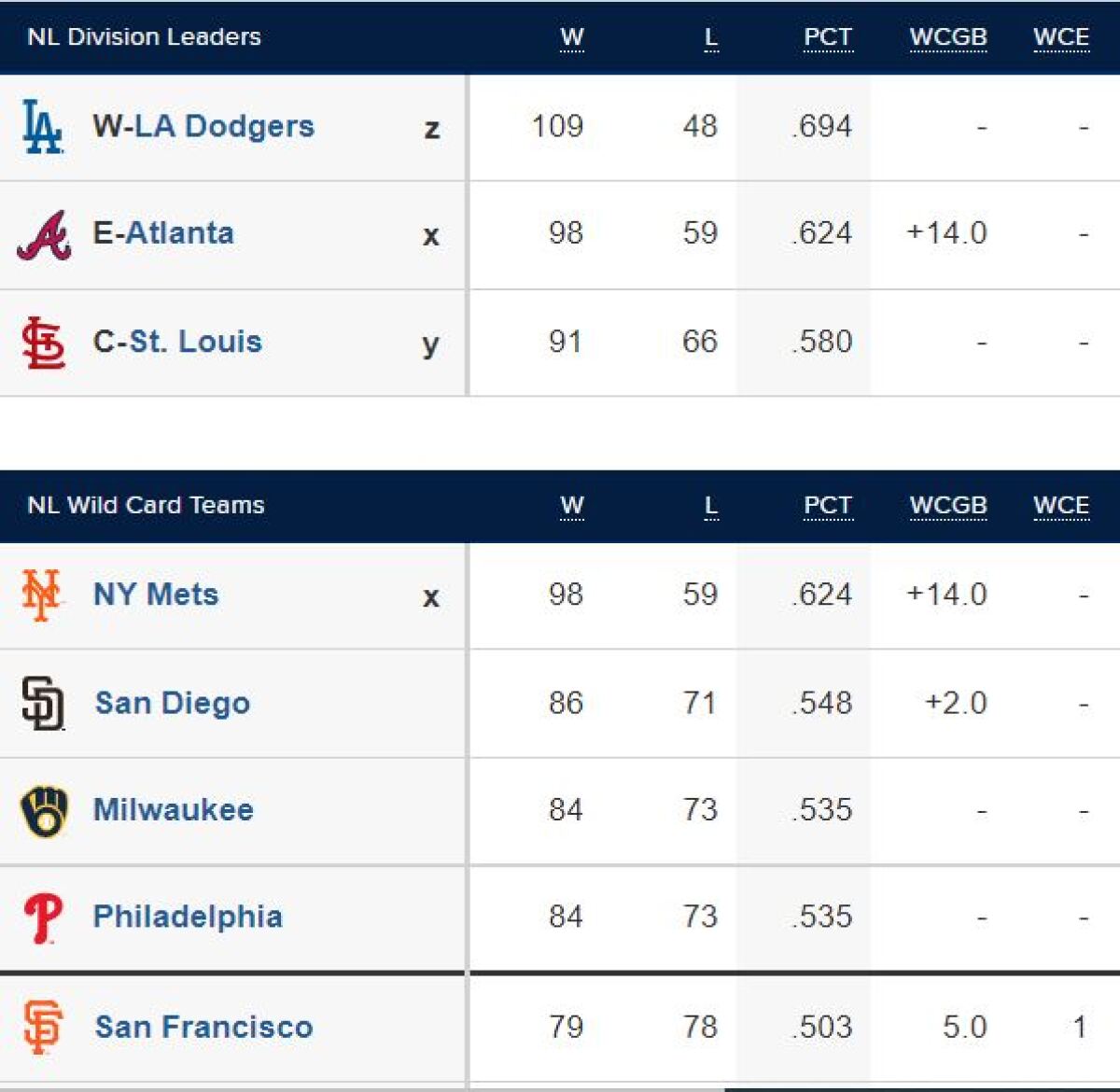Click the San Francisco Giants logo
This screenshot has width=1120, height=1092.
click(x=43, y=1027)
